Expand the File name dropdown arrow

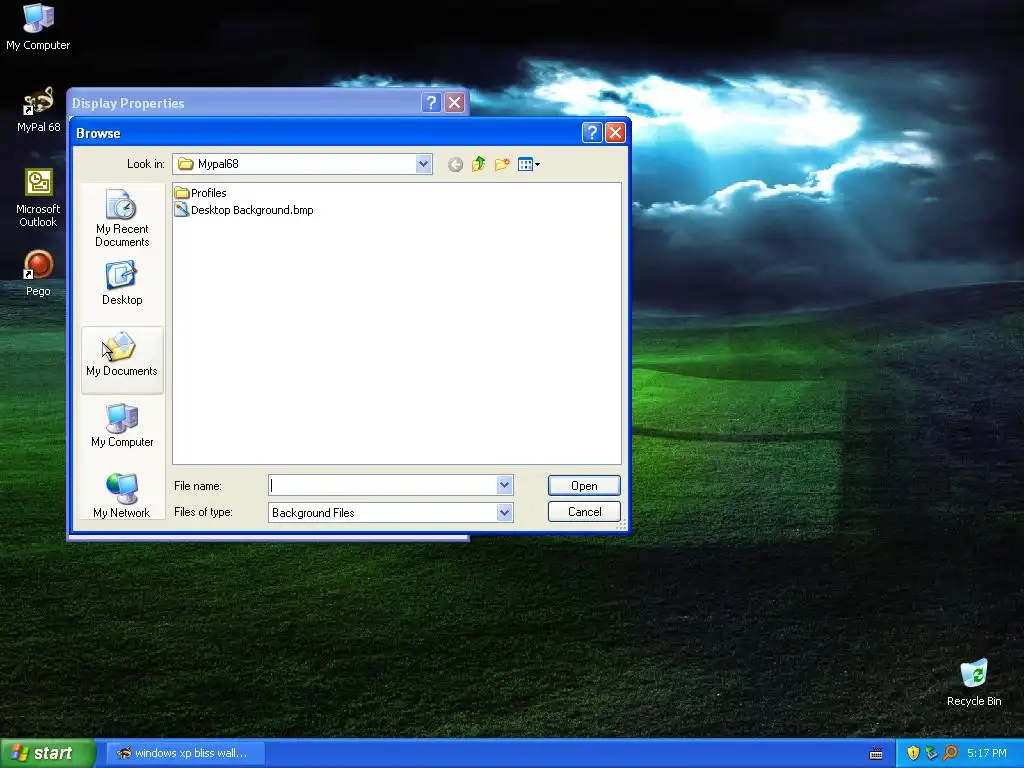(504, 485)
